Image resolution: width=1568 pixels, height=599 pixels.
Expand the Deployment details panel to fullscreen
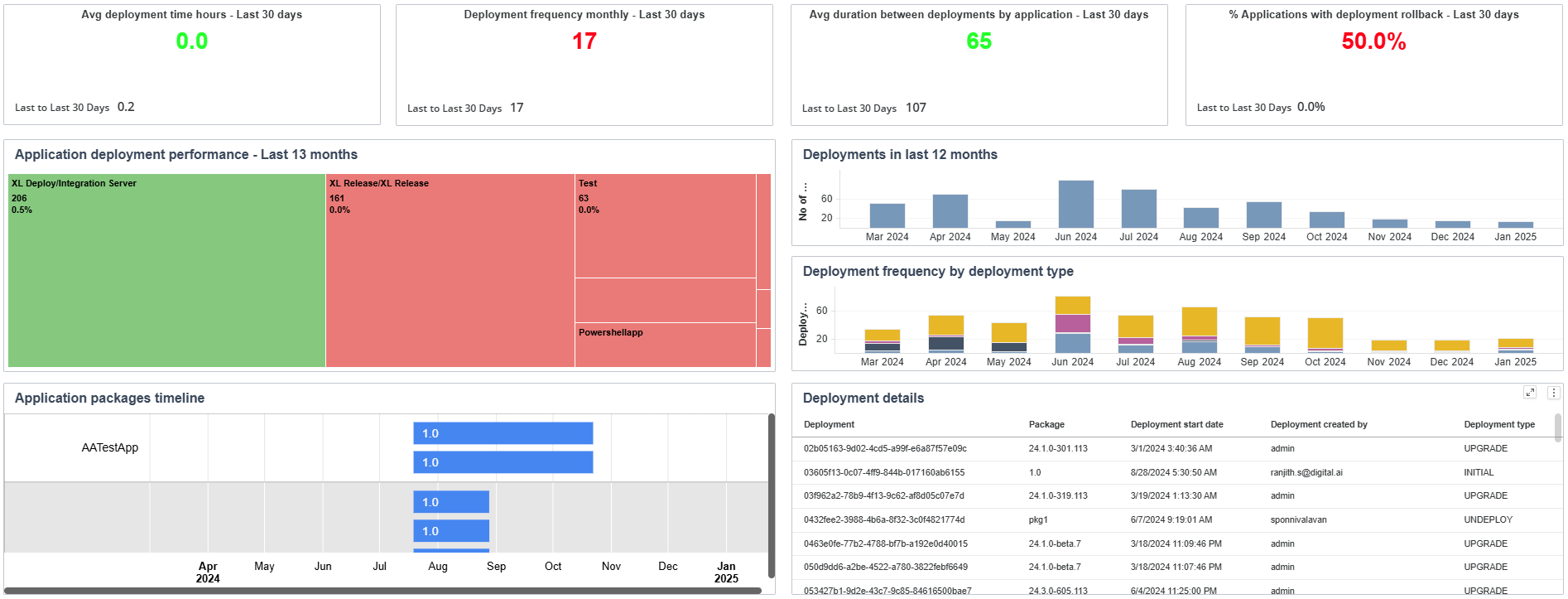pyautogui.click(x=1530, y=393)
